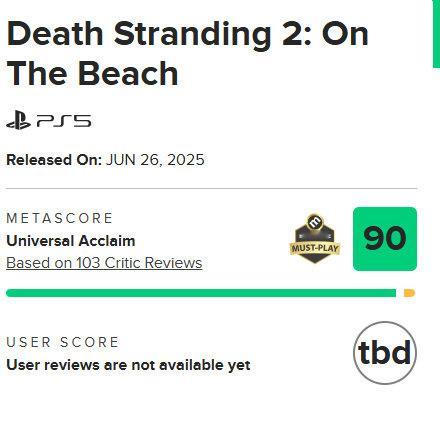Screen dimensions: 440x438
Task: Open Based on 103 Critic Reviews link
Action: tap(104, 263)
